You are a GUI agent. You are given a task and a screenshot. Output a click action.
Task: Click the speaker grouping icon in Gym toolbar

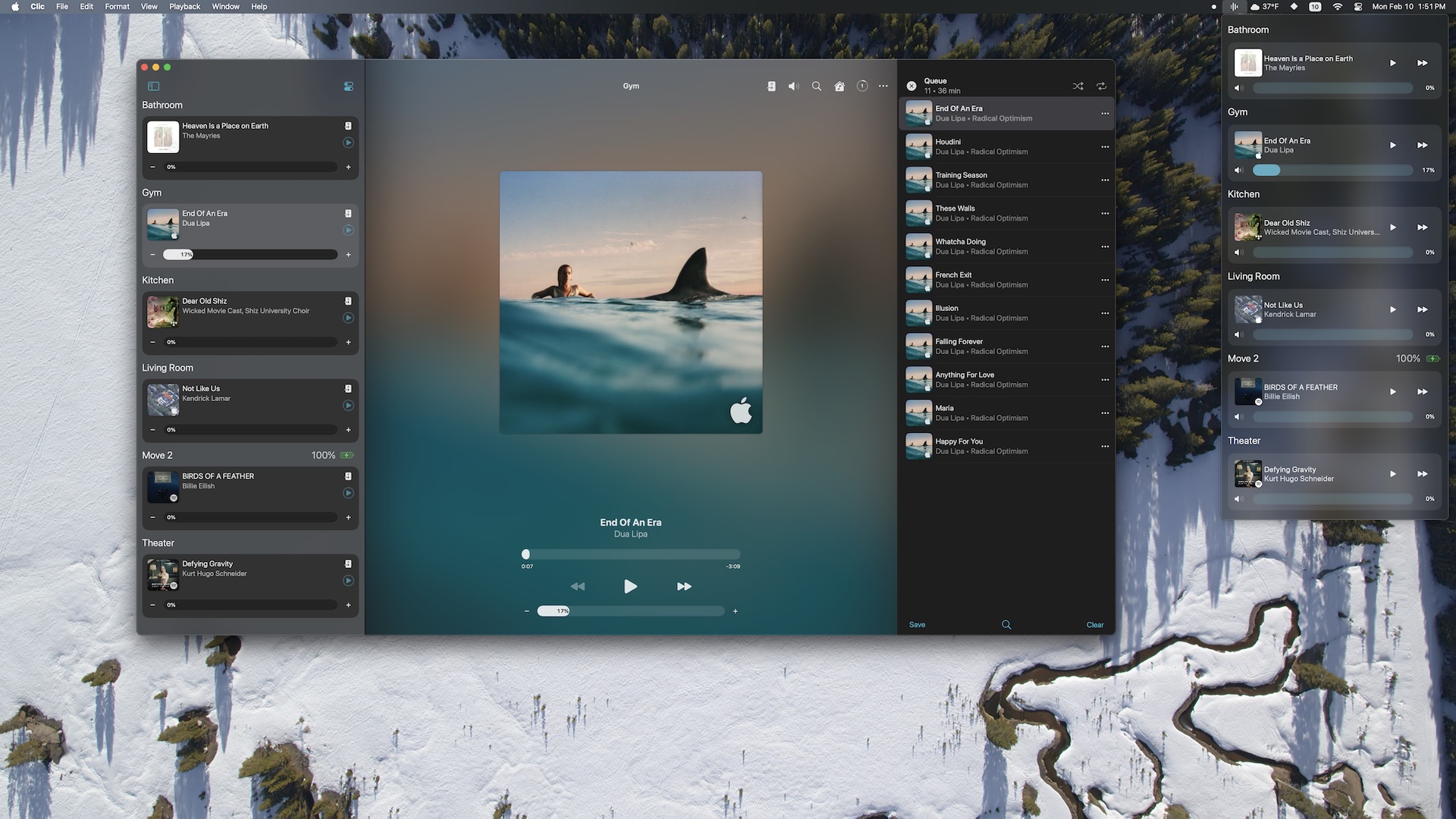[x=771, y=86]
